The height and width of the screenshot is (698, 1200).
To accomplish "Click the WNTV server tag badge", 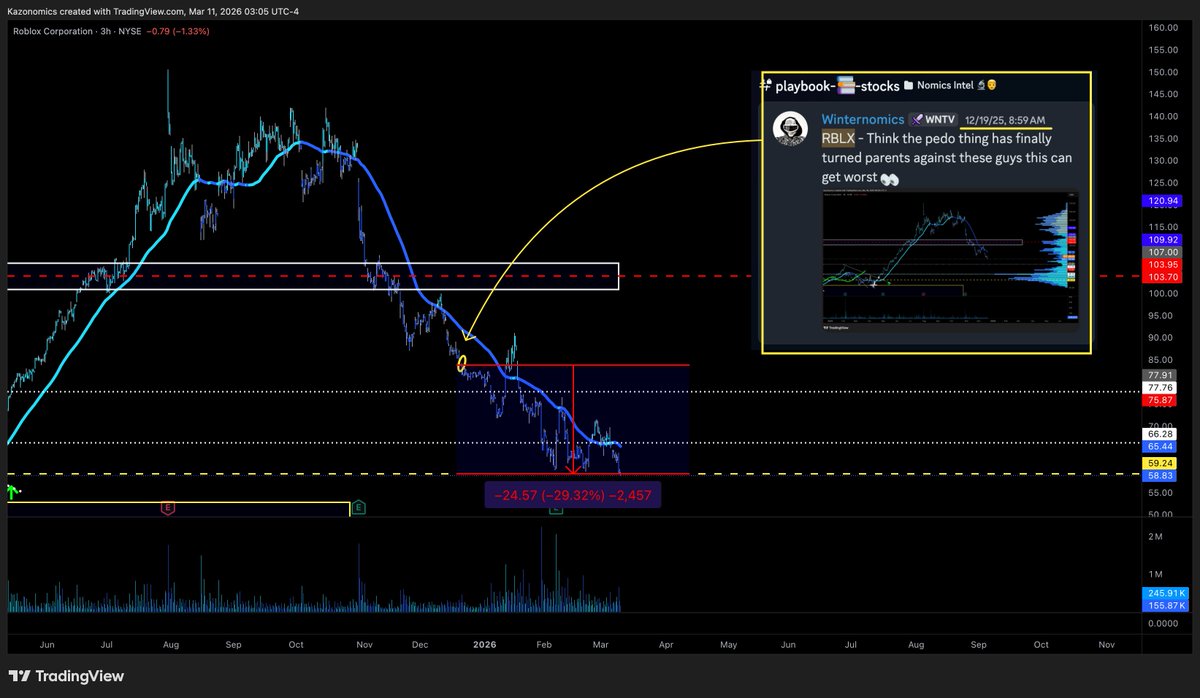I will [x=932, y=120].
